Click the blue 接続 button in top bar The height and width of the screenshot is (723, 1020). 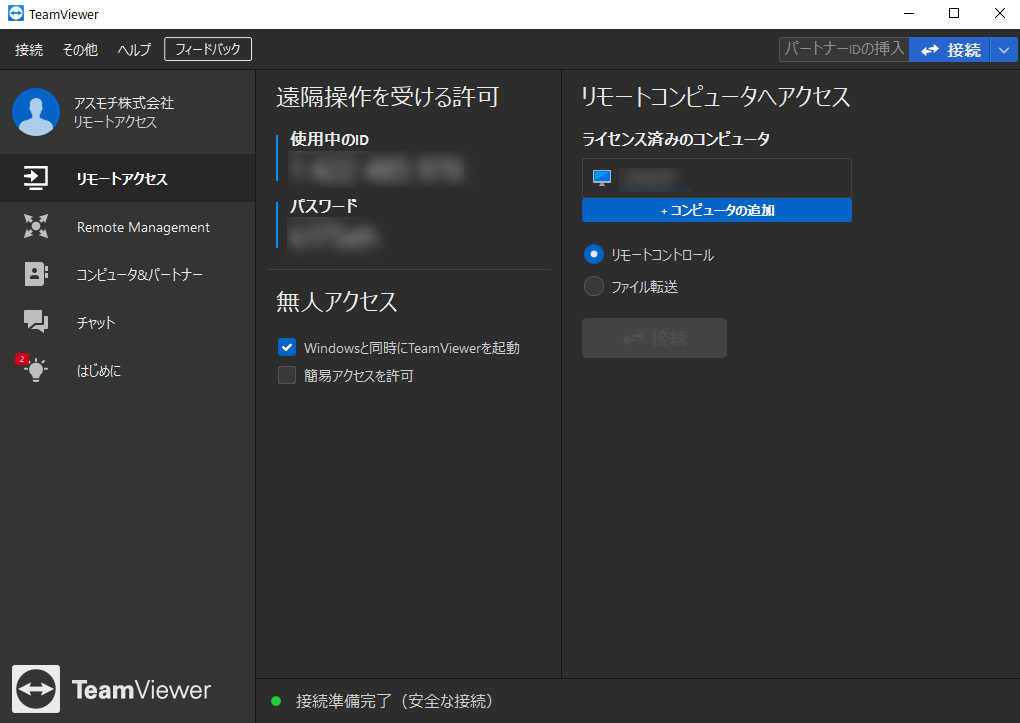(949, 50)
